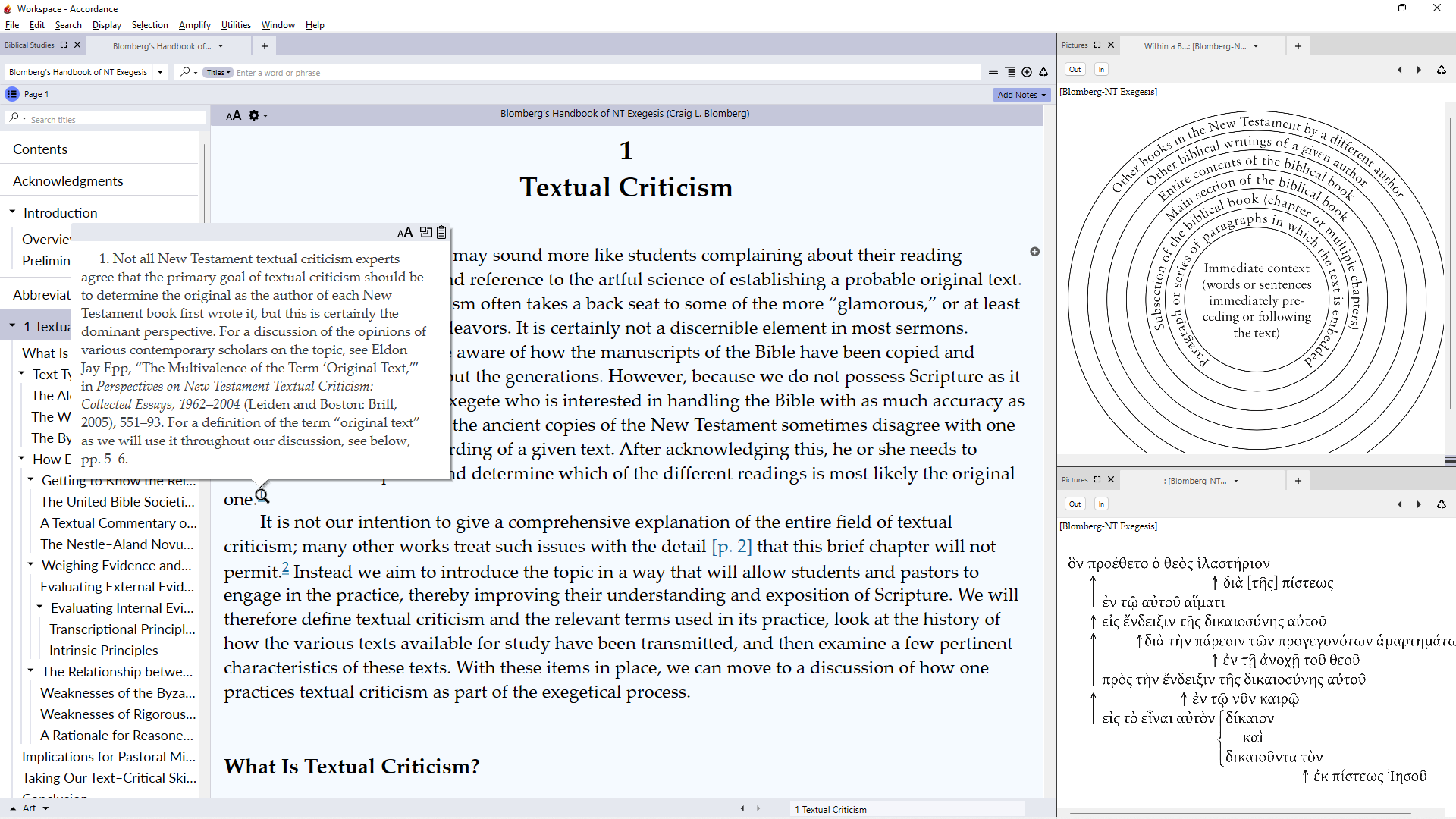Maximize the upper Pictures zone
The height and width of the screenshot is (819, 1456).
(1097, 45)
